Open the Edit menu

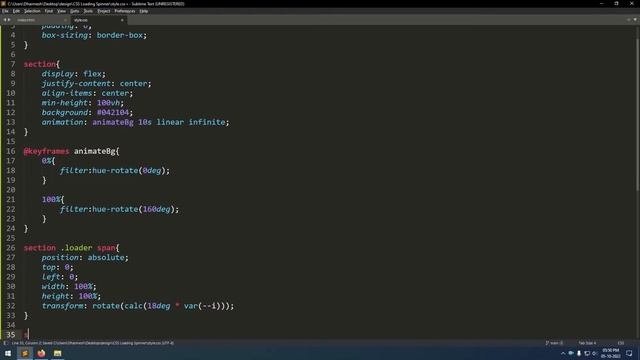point(16,11)
